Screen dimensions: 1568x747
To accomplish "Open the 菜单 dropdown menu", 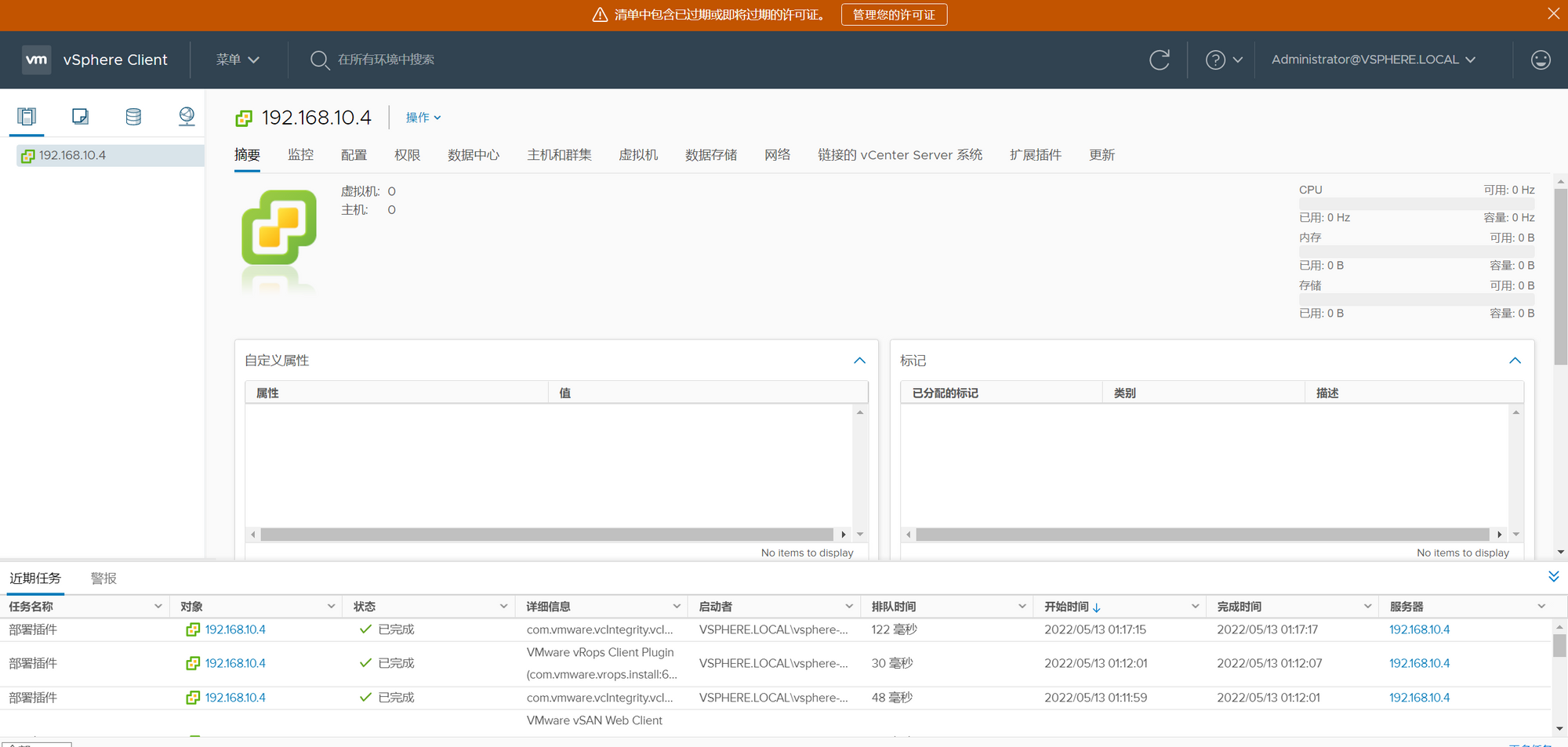I will coord(238,60).
